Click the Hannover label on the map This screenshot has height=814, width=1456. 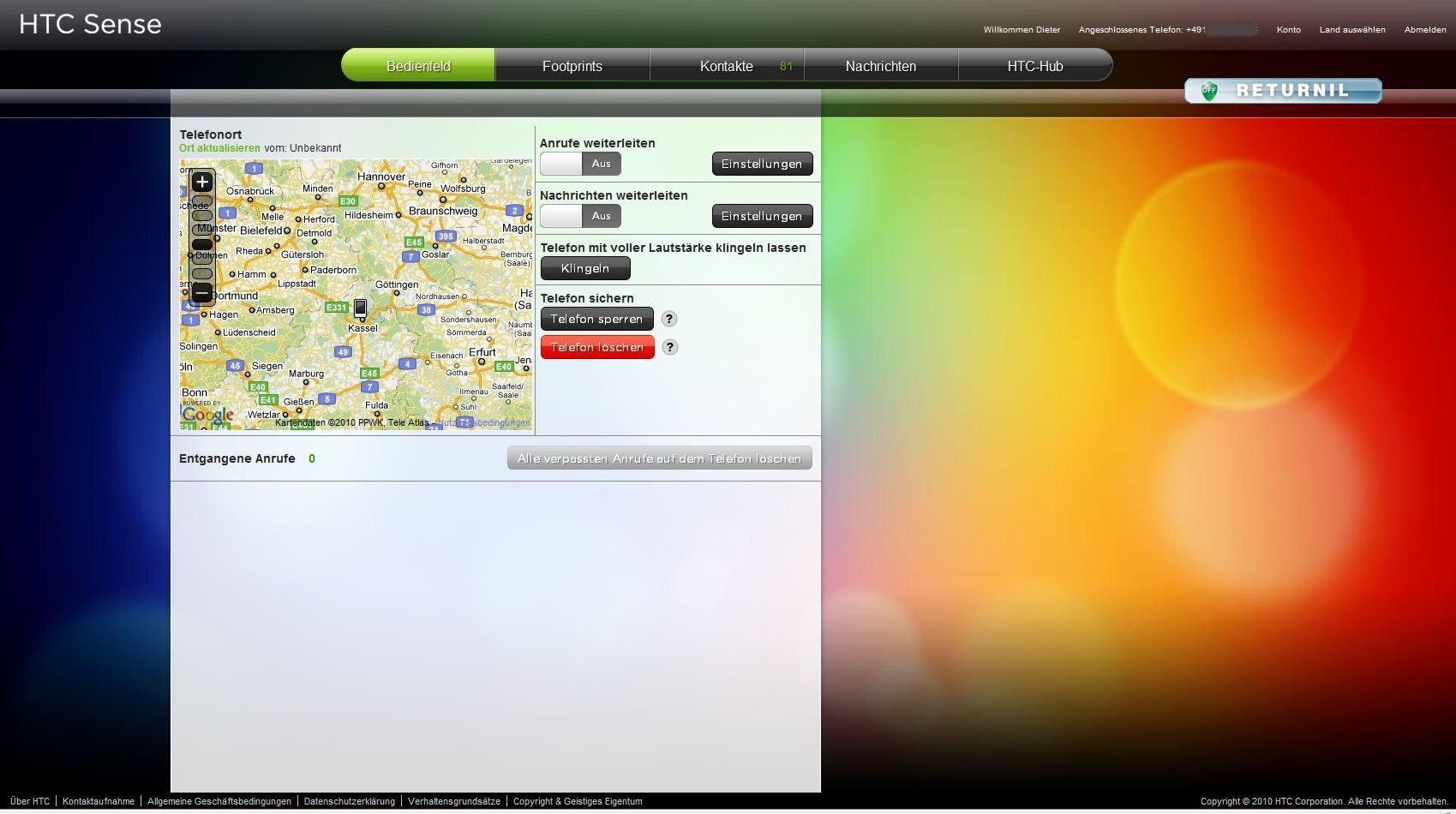pos(381,177)
